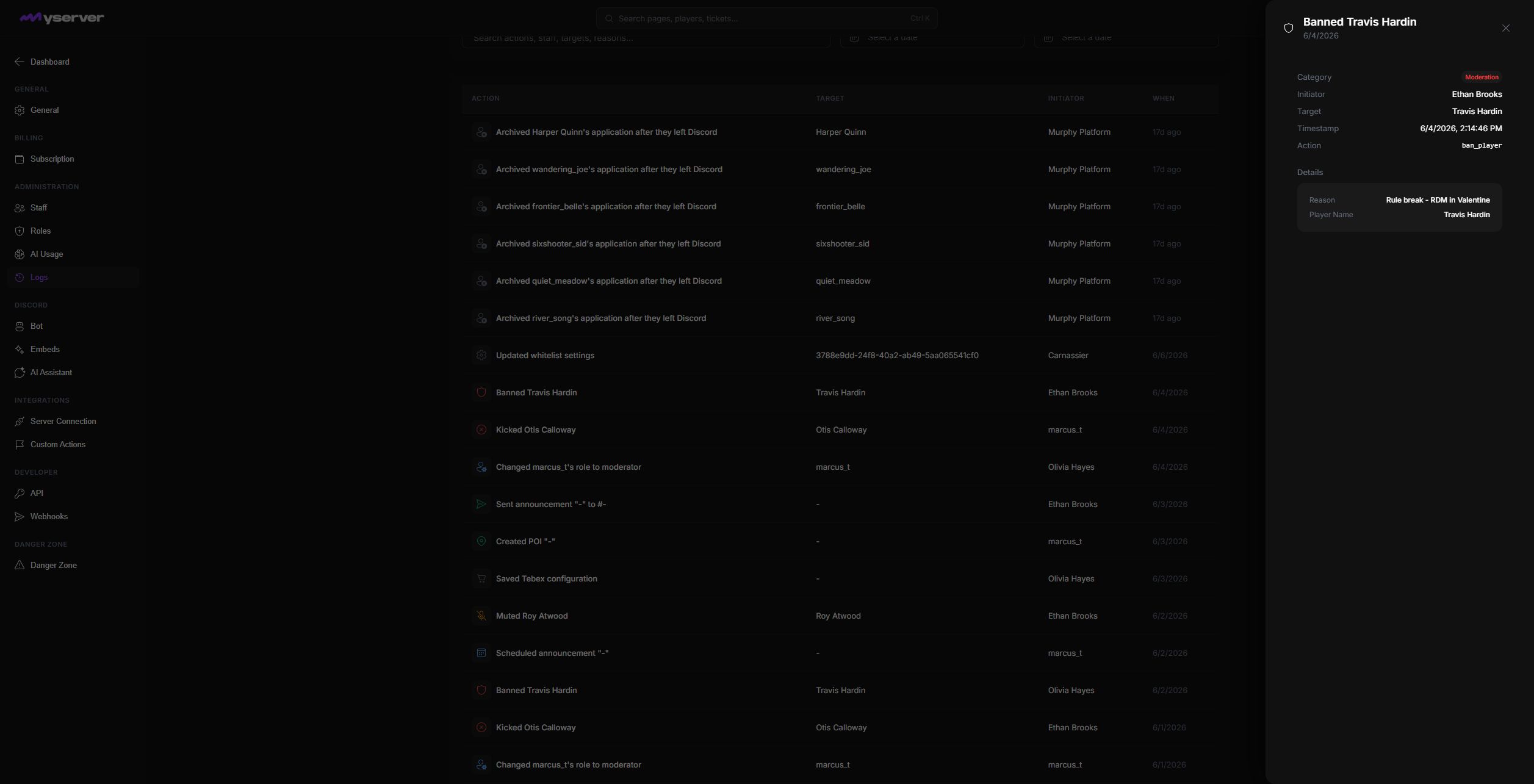This screenshot has width=1534, height=784.
Task: Click the WHEN column header
Action: [x=1163, y=98]
